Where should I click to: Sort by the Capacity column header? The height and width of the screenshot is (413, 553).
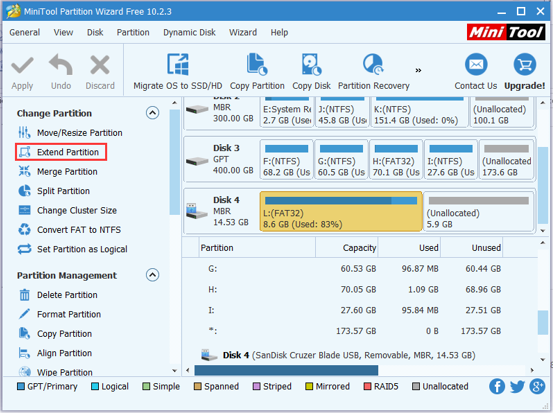[x=347, y=248]
